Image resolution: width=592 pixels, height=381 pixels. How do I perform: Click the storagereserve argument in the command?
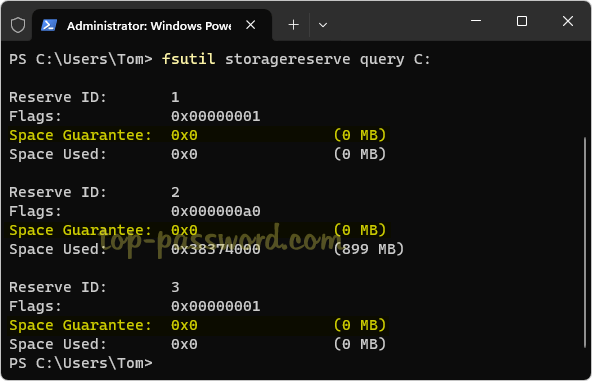click(288, 59)
